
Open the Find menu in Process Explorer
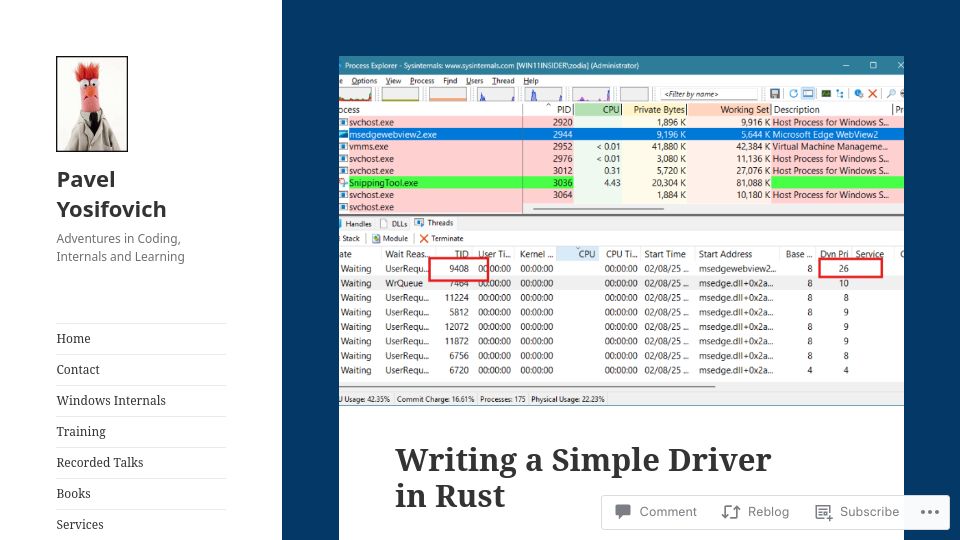pos(450,81)
